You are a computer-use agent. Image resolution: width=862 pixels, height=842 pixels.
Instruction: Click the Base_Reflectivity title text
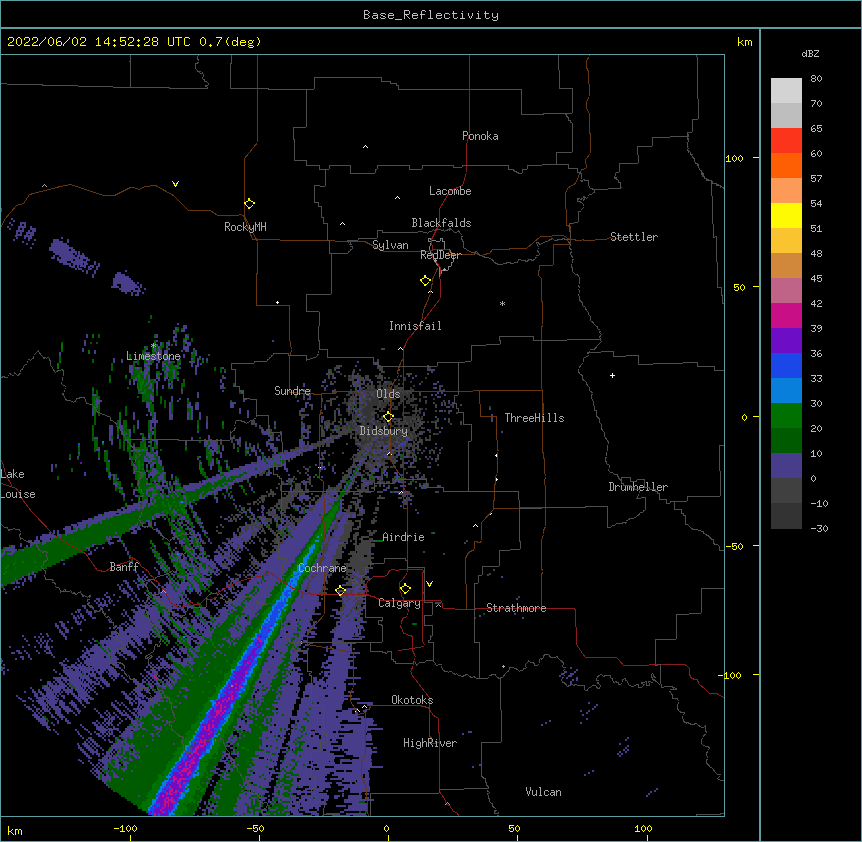[x=431, y=15]
